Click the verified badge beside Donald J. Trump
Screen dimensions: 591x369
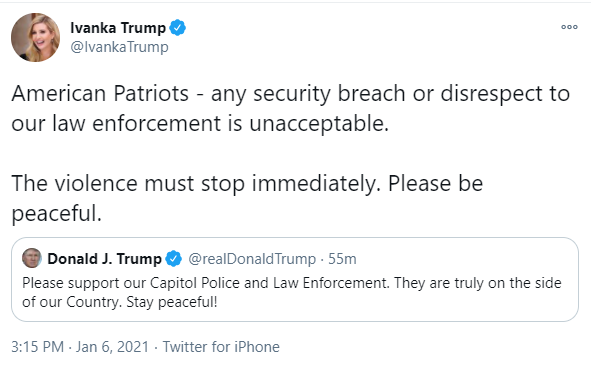(174, 259)
